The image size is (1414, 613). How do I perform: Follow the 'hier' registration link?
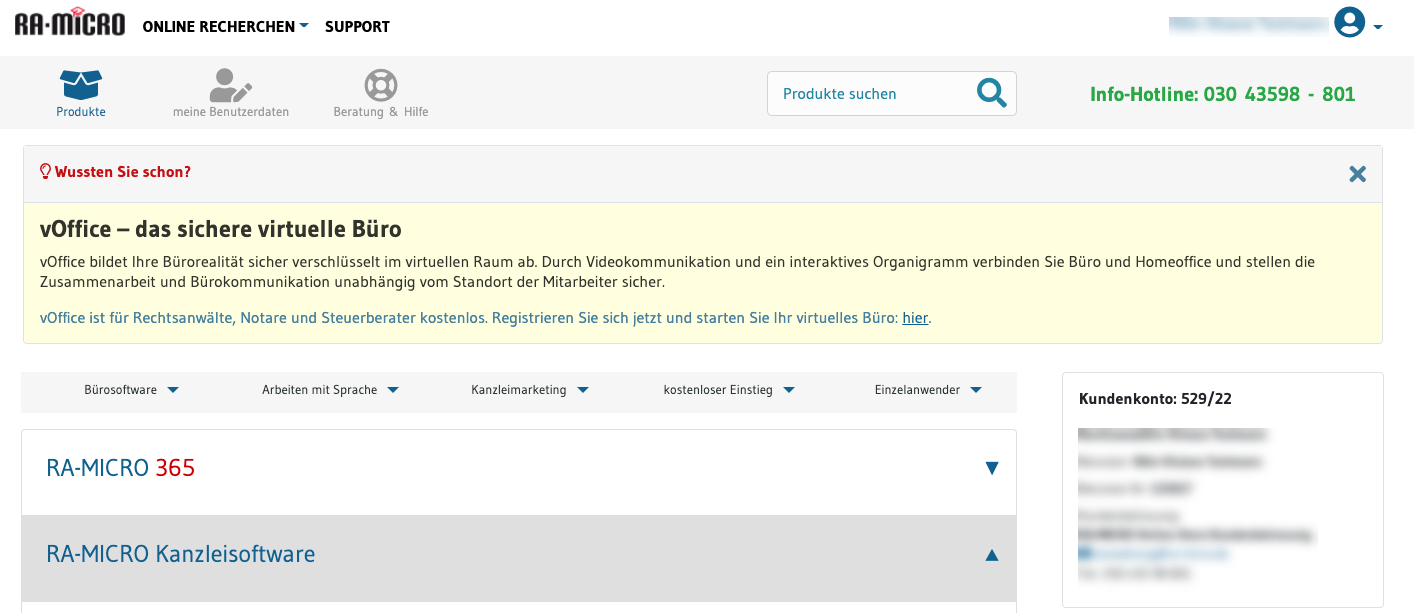pyautogui.click(x=915, y=318)
